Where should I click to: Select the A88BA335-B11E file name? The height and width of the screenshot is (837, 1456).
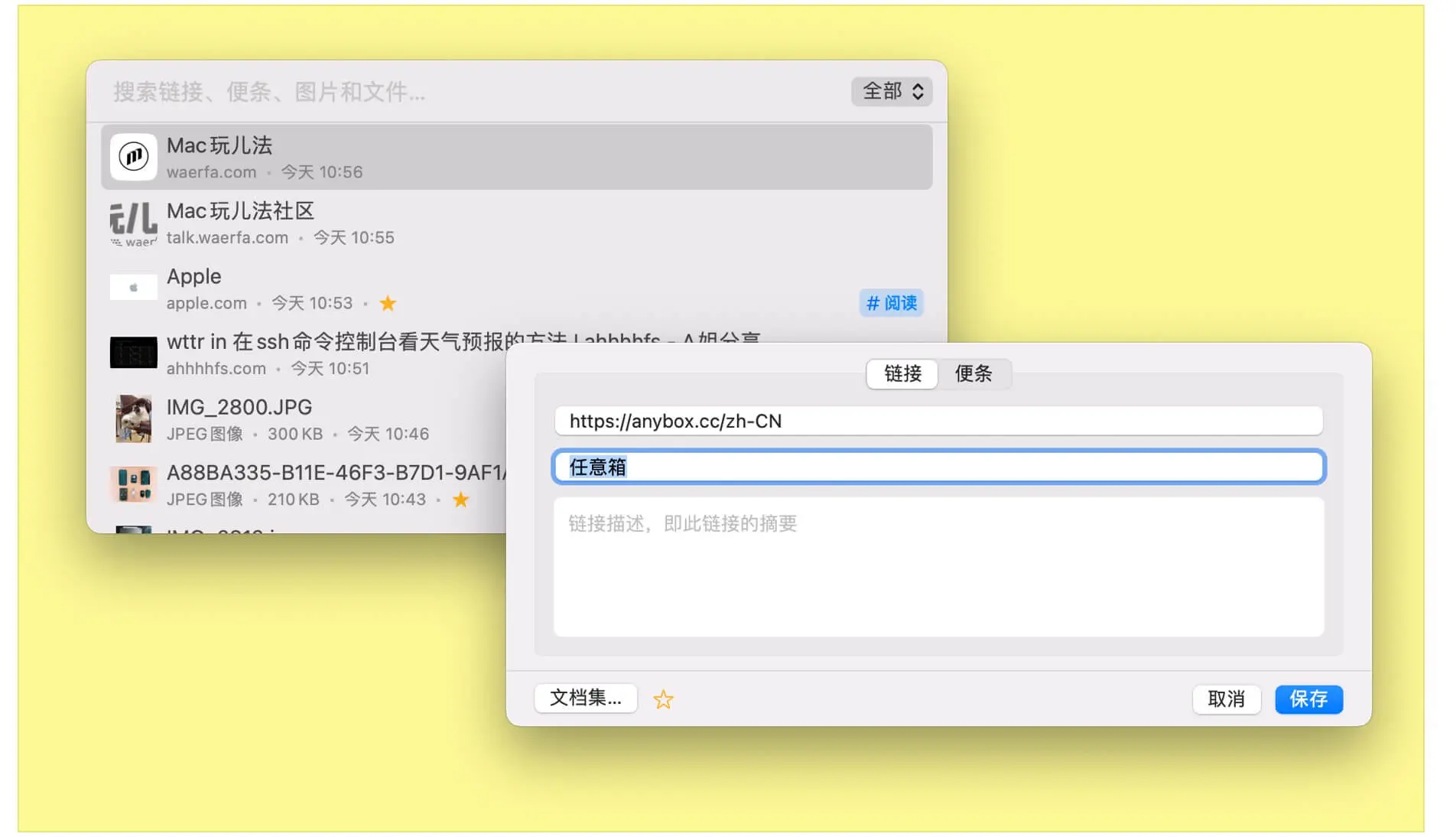336,473
